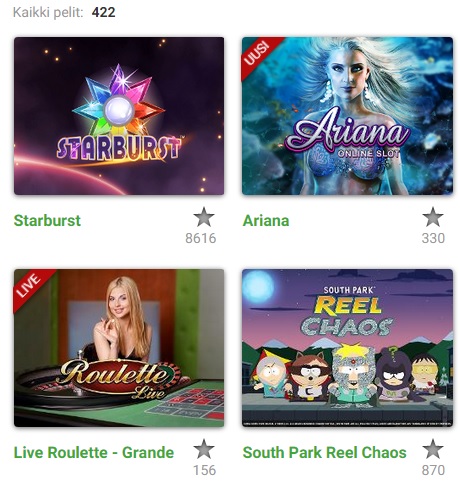Open the Live Roulette - Grande link

[94, 453]
